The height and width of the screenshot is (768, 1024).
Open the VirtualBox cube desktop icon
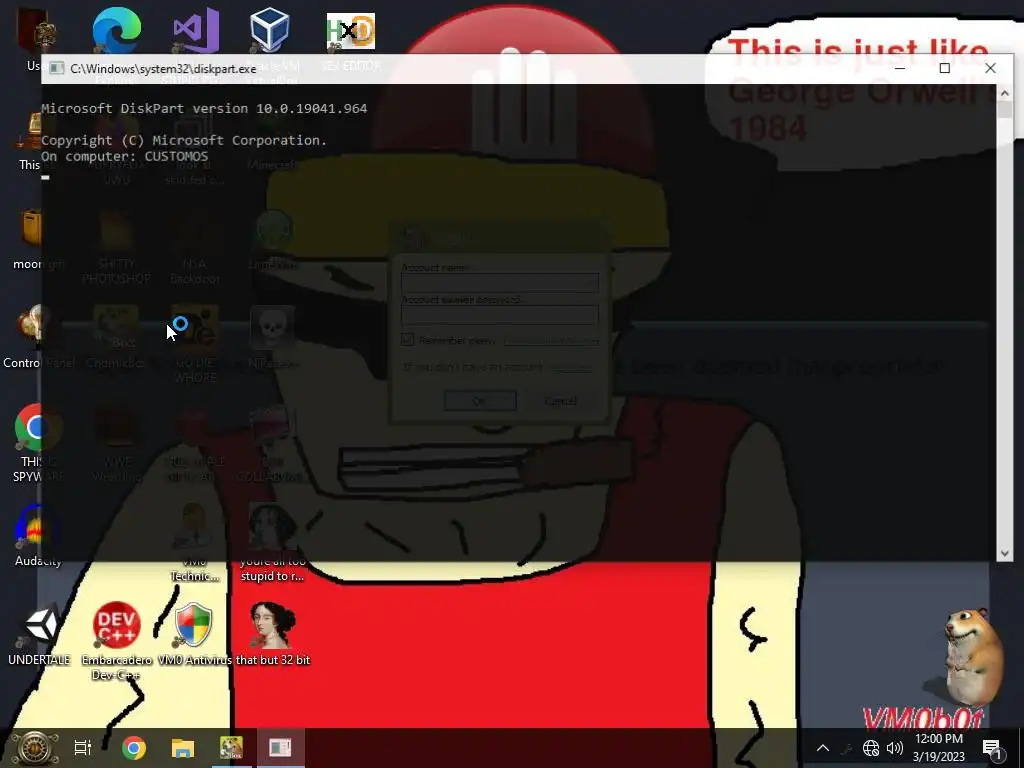click(270, 29)
